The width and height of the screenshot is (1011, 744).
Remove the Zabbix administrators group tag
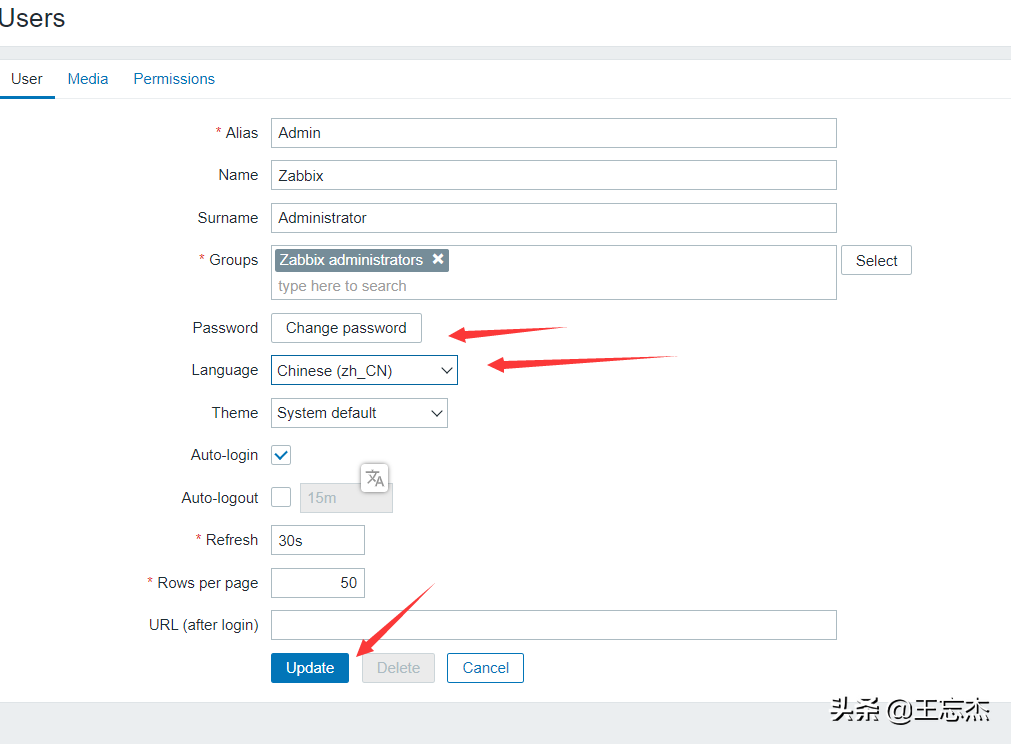click(438, 260)
